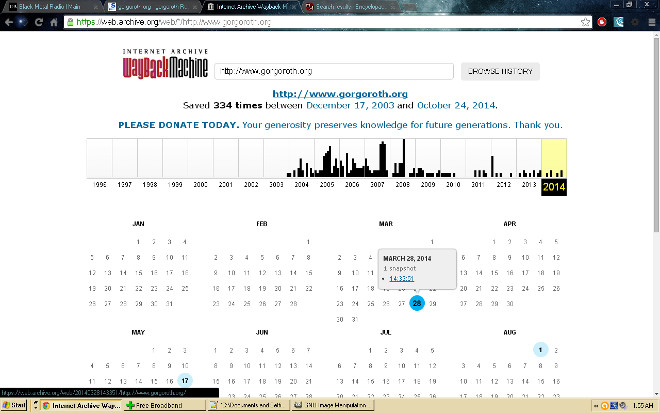Viewport: 660px width, 413px height.
Task: Click Internet Archive Wayback taskbar item
Action: click(x=81, y=405)
